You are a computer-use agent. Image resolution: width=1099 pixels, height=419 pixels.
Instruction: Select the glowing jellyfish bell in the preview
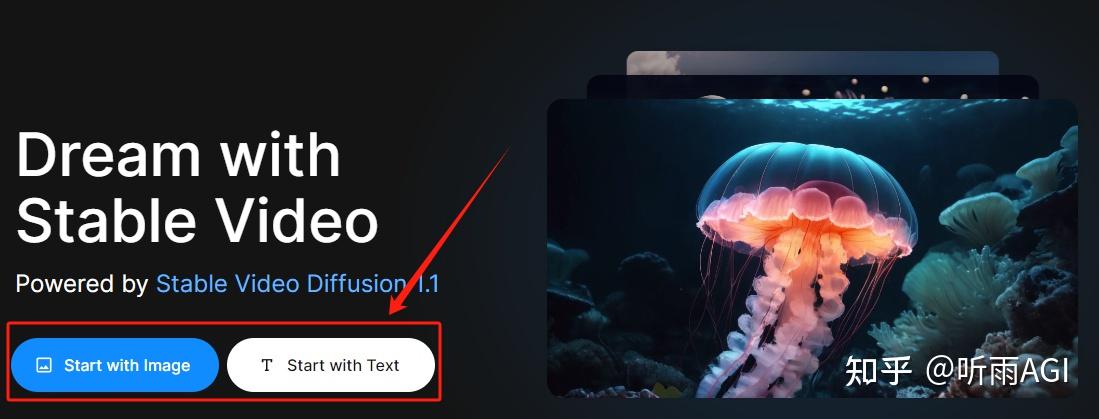pos(807,200)
